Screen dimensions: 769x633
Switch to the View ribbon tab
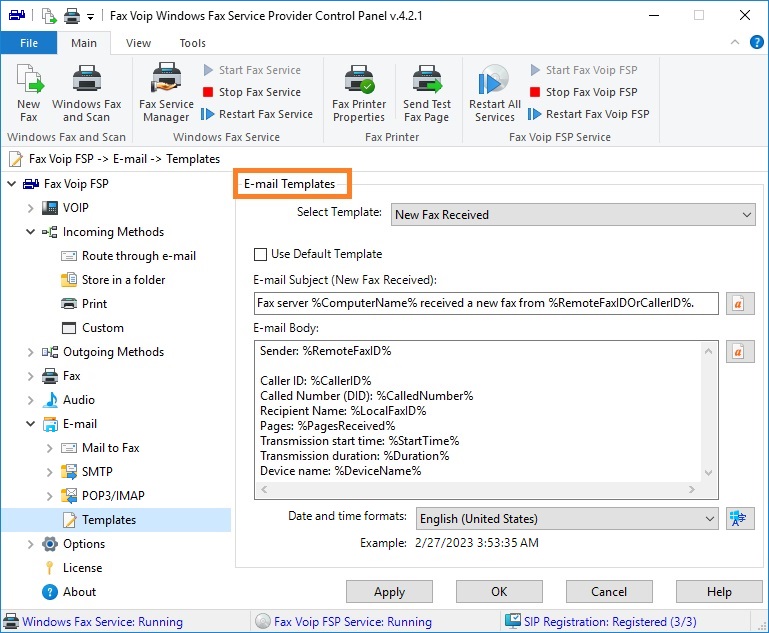(138, 43)
